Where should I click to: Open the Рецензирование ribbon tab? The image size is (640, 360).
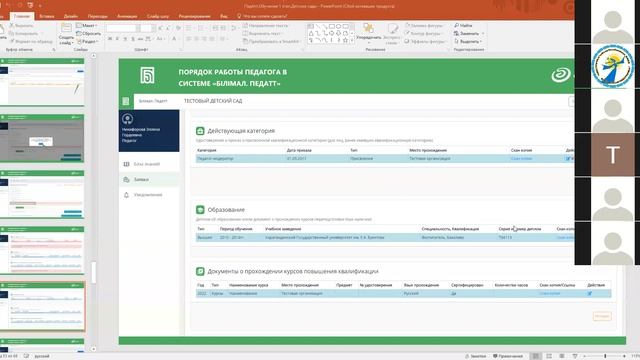(x=195, y=16)
